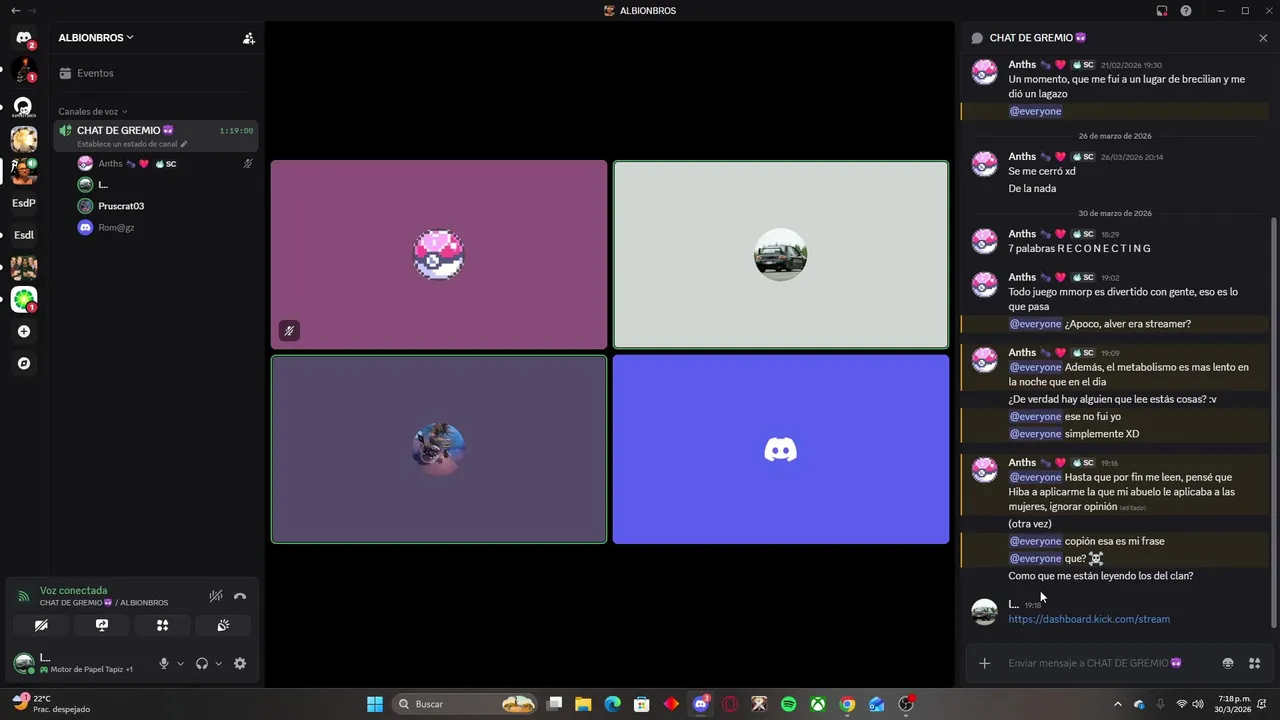Image resolution: width=1280 pixels, height=720 pixels.
Task: Open the help question mark icon
Action: pyautogui.click(x=1186, y=11)
